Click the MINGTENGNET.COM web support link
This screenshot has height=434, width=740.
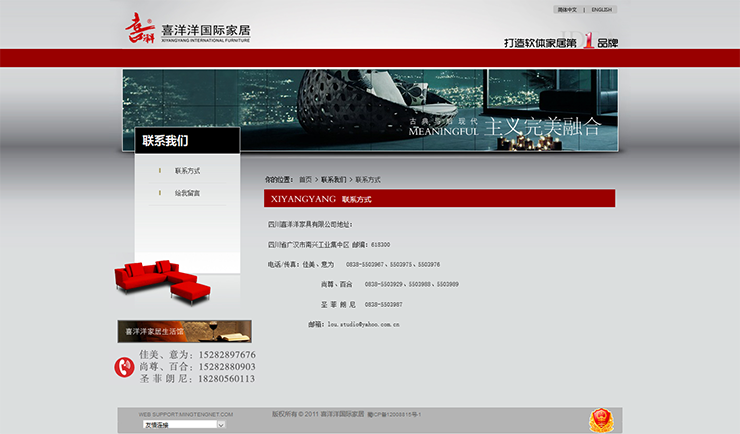(x=185, y=413)
